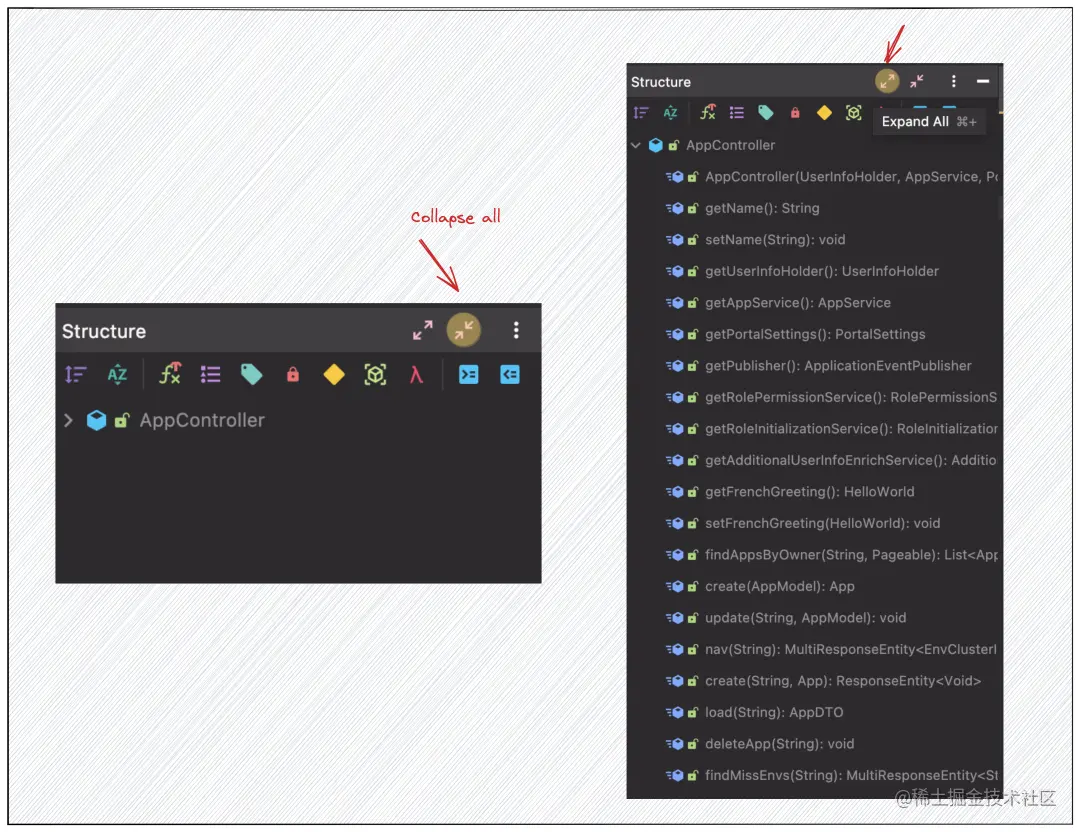
Task: Select getUserInfoHolder(): UserInfoHolder method
Action: pos(813,271)
